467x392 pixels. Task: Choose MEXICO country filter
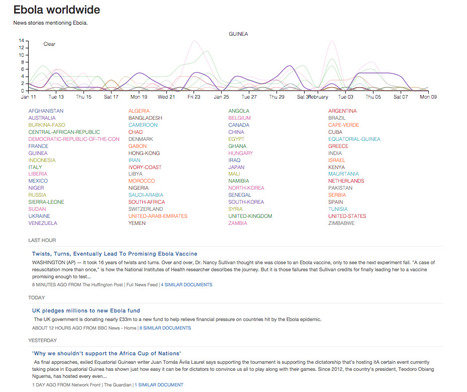(38, 181)
